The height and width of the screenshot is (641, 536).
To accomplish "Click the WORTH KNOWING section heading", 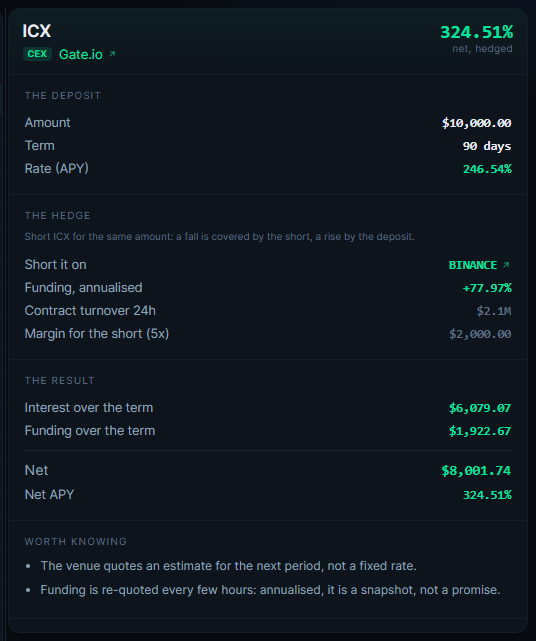I will click(76, 541).
